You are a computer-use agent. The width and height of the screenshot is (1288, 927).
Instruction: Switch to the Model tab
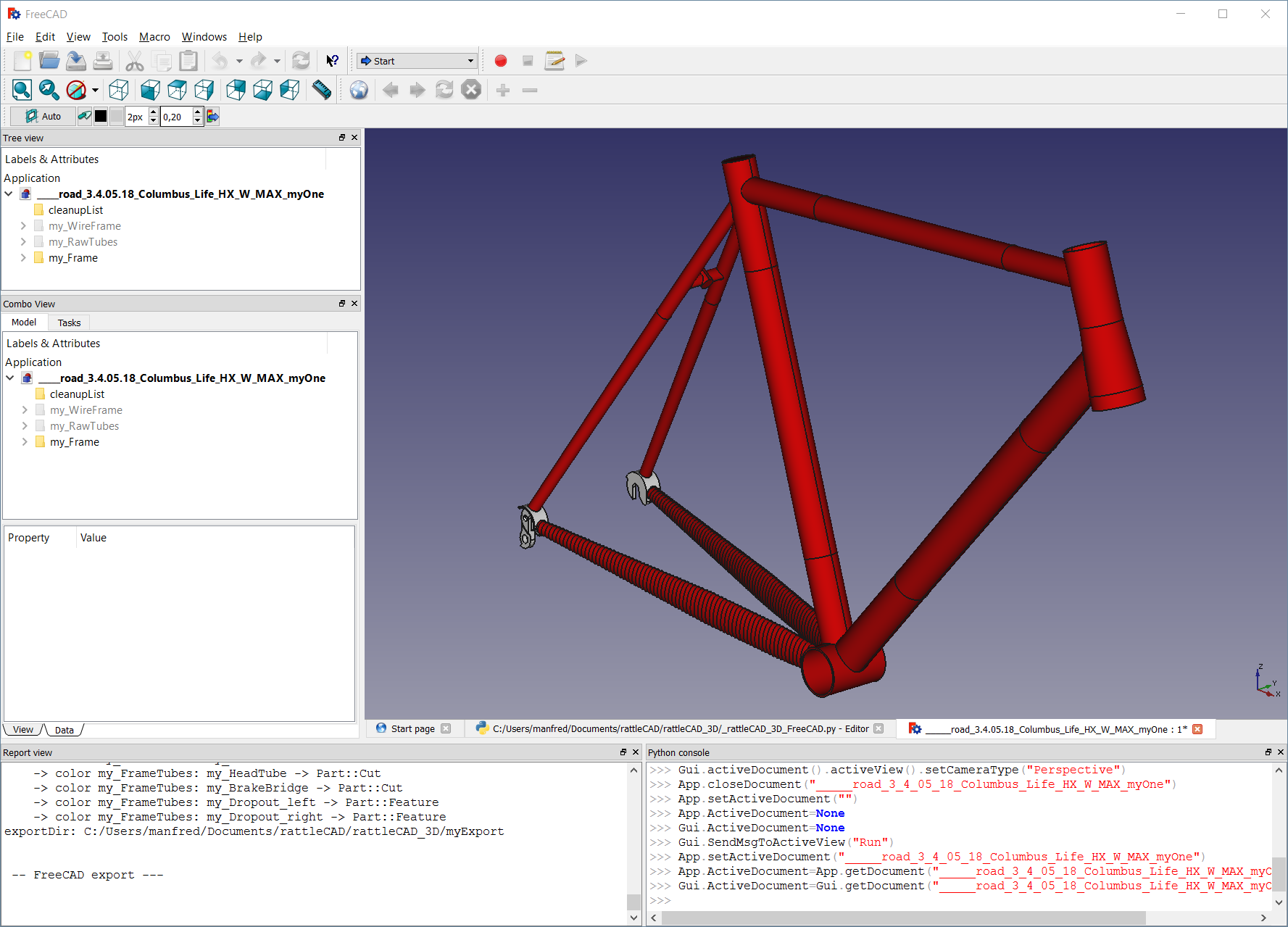click(x=24, y=323)
